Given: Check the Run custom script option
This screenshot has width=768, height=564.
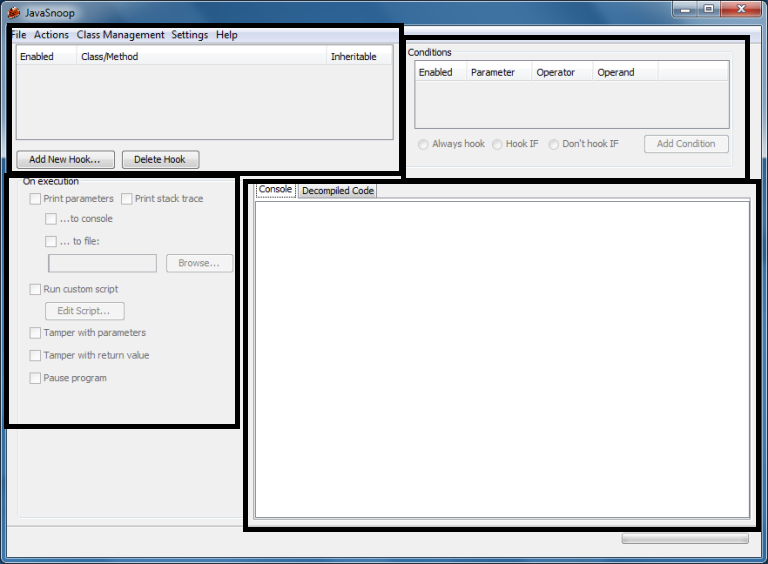Looking at the screenshot, I should [x=36, y=289].
